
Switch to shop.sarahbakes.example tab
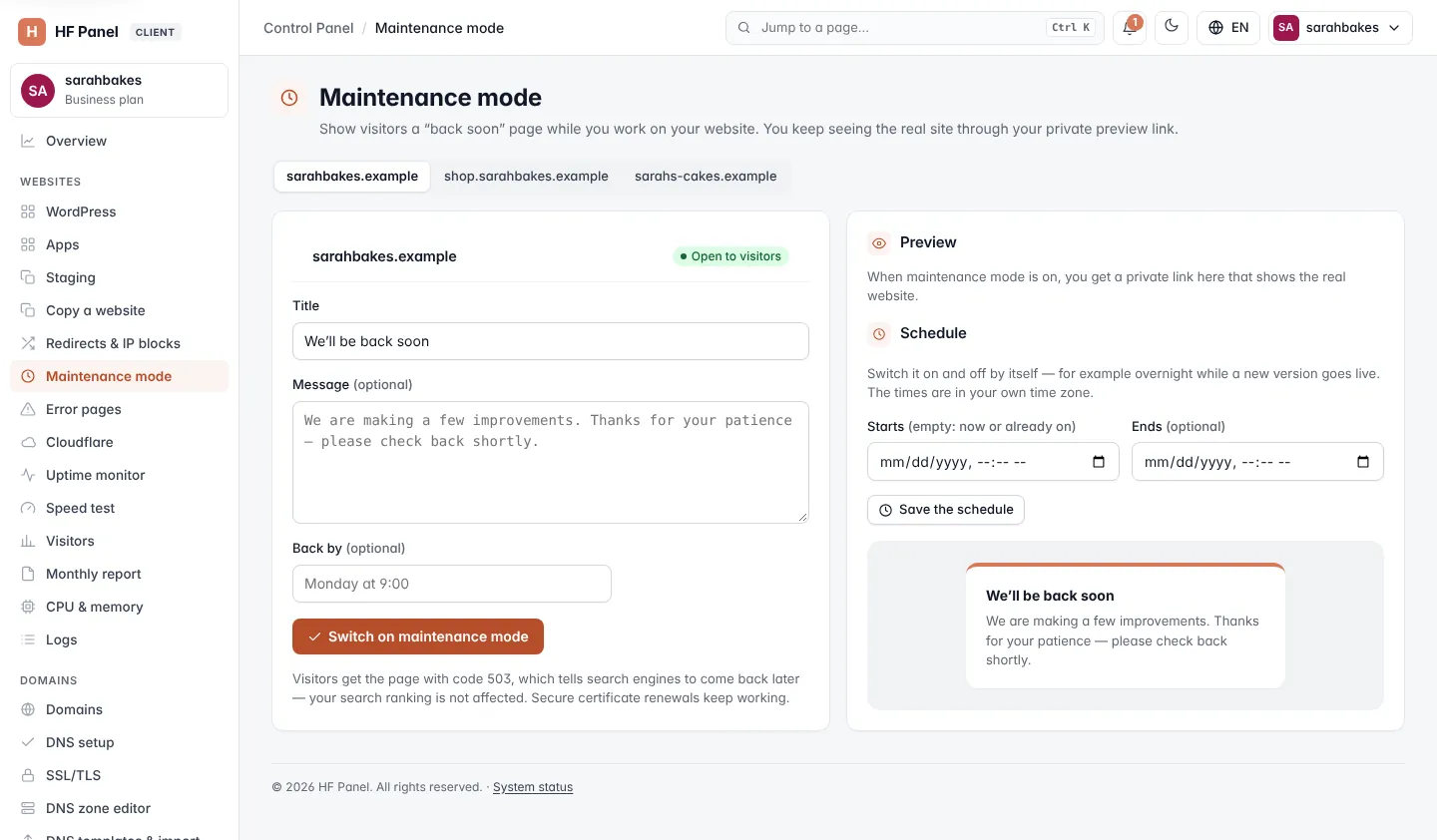pyautogui.click(x=526, y=177)
